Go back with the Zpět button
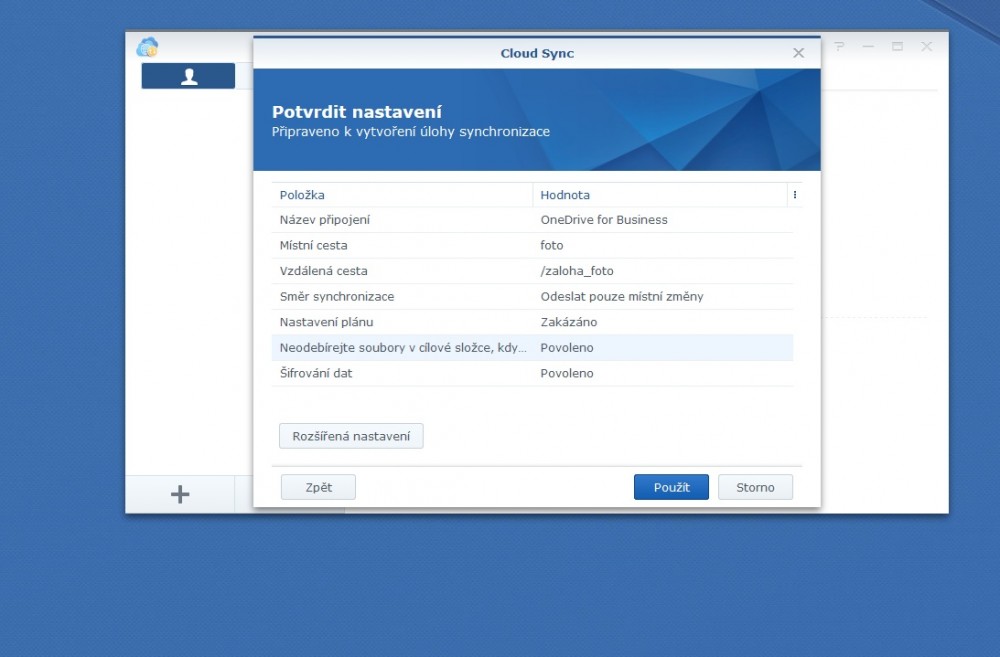The width and height of the screenshot is (1000, 657). (318, 487)
